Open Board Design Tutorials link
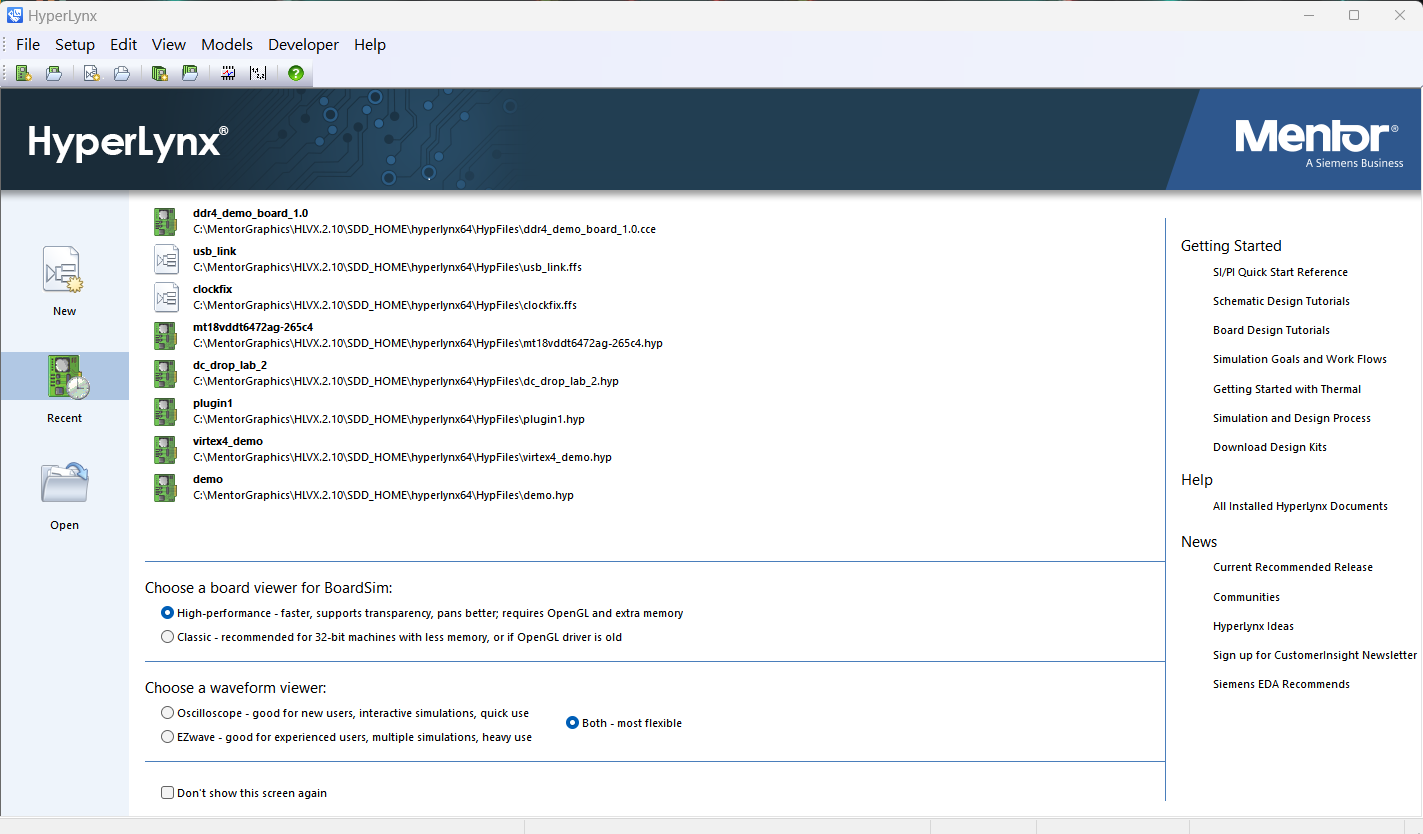This screenshot has height=834, width=1423. 1271,330
